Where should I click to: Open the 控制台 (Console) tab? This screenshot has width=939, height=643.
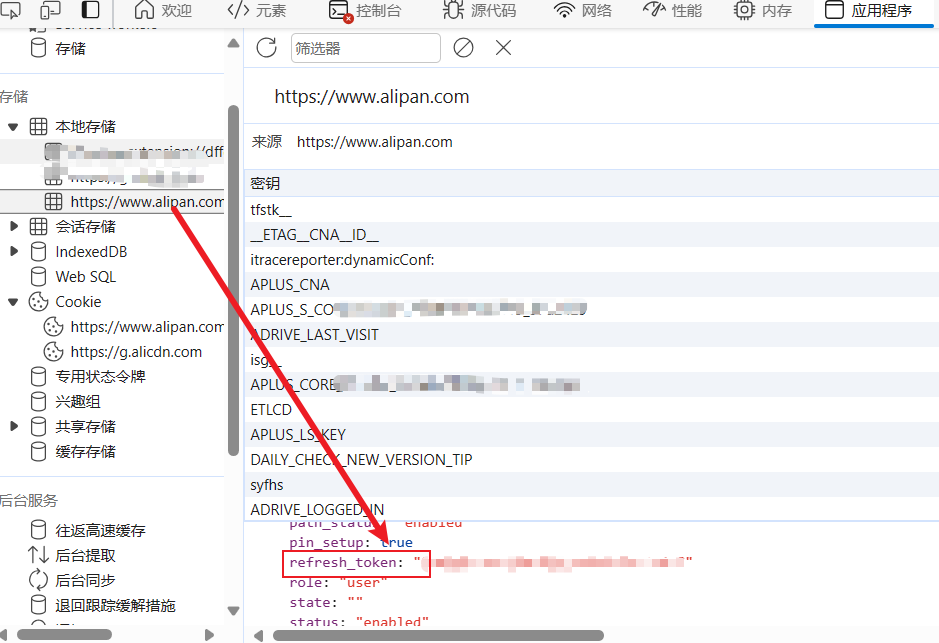coord(365,10)
